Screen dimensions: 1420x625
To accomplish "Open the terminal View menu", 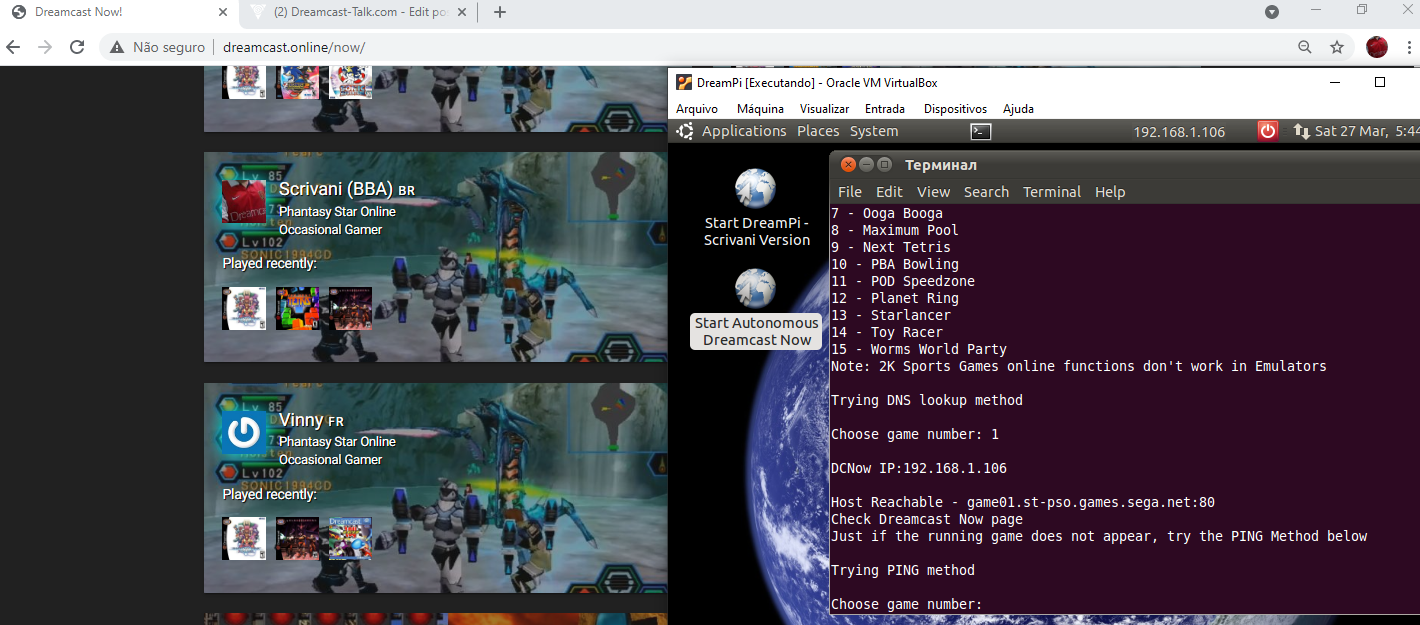I will (x=934, y=192).
